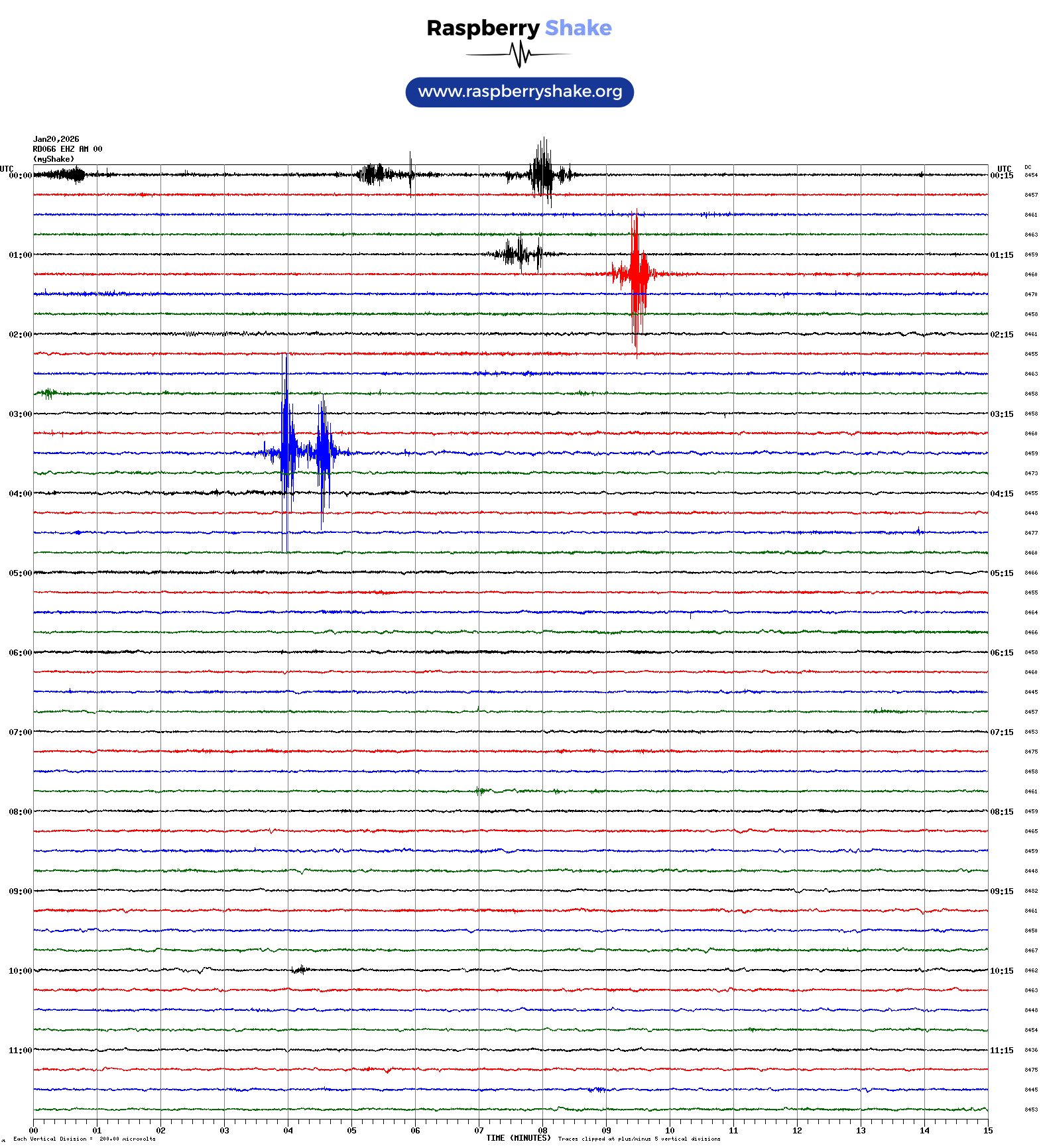
Task: Click the 11:15 time label on right axis
Action: (x=1001, y=1051)
